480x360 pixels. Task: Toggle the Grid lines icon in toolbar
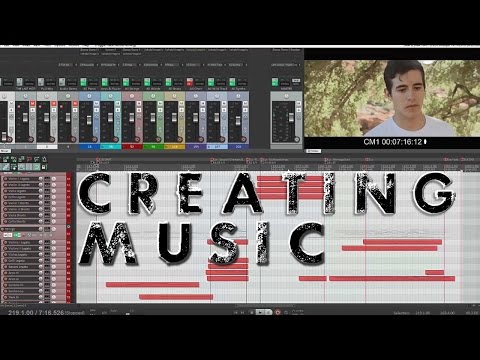point(29,167)
